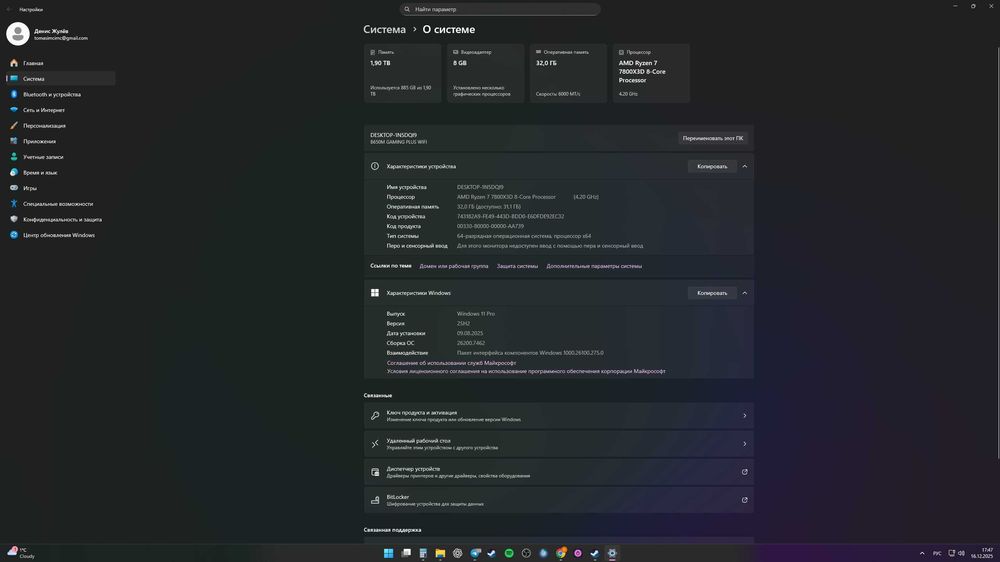Image resolution: width=1000 pixels, height=562 pixels.
Task: Open the Cloudy weather widget
Action: tap(21, 553)
